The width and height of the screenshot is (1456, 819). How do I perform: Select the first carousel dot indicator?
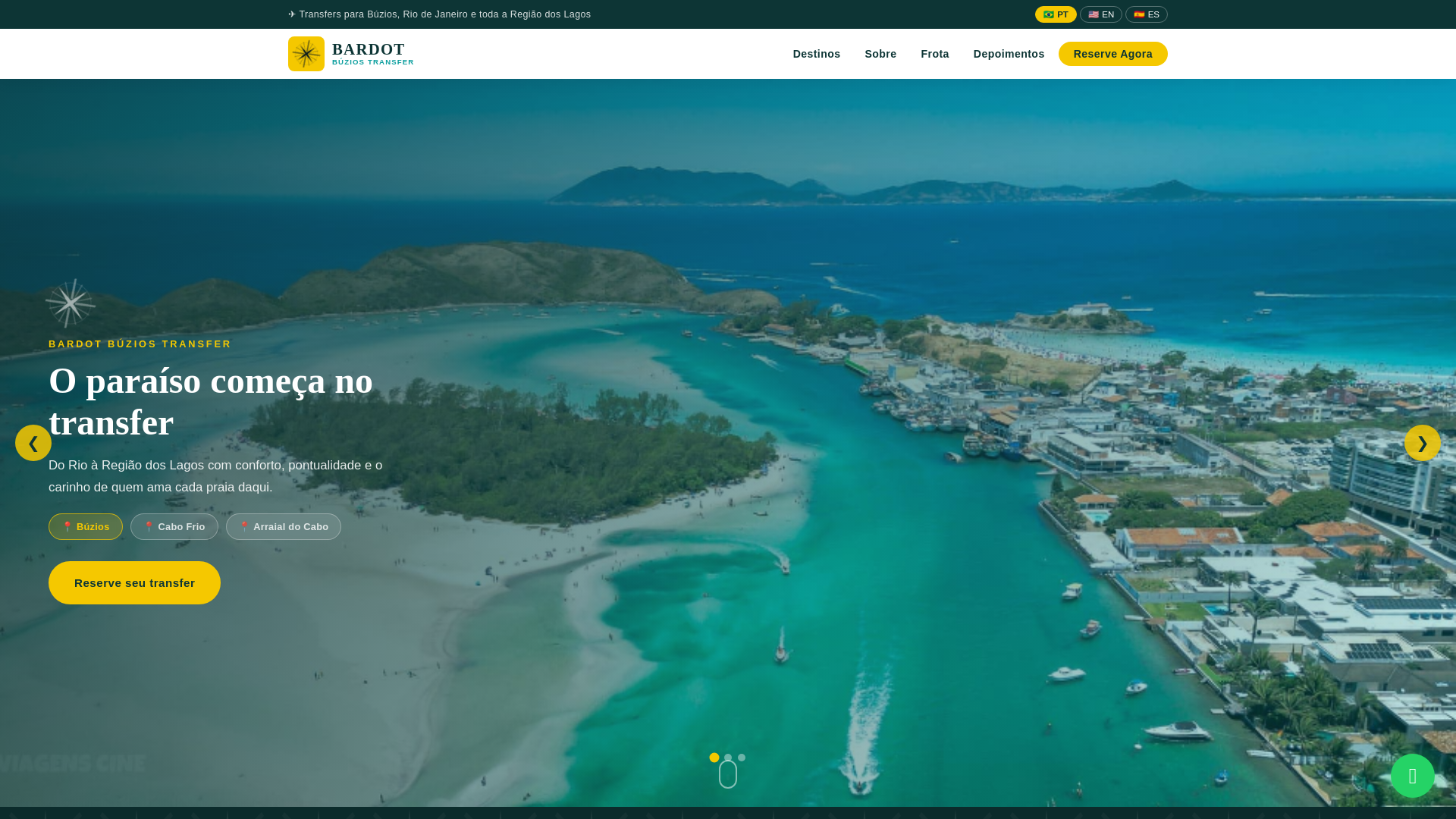point(714,758)
